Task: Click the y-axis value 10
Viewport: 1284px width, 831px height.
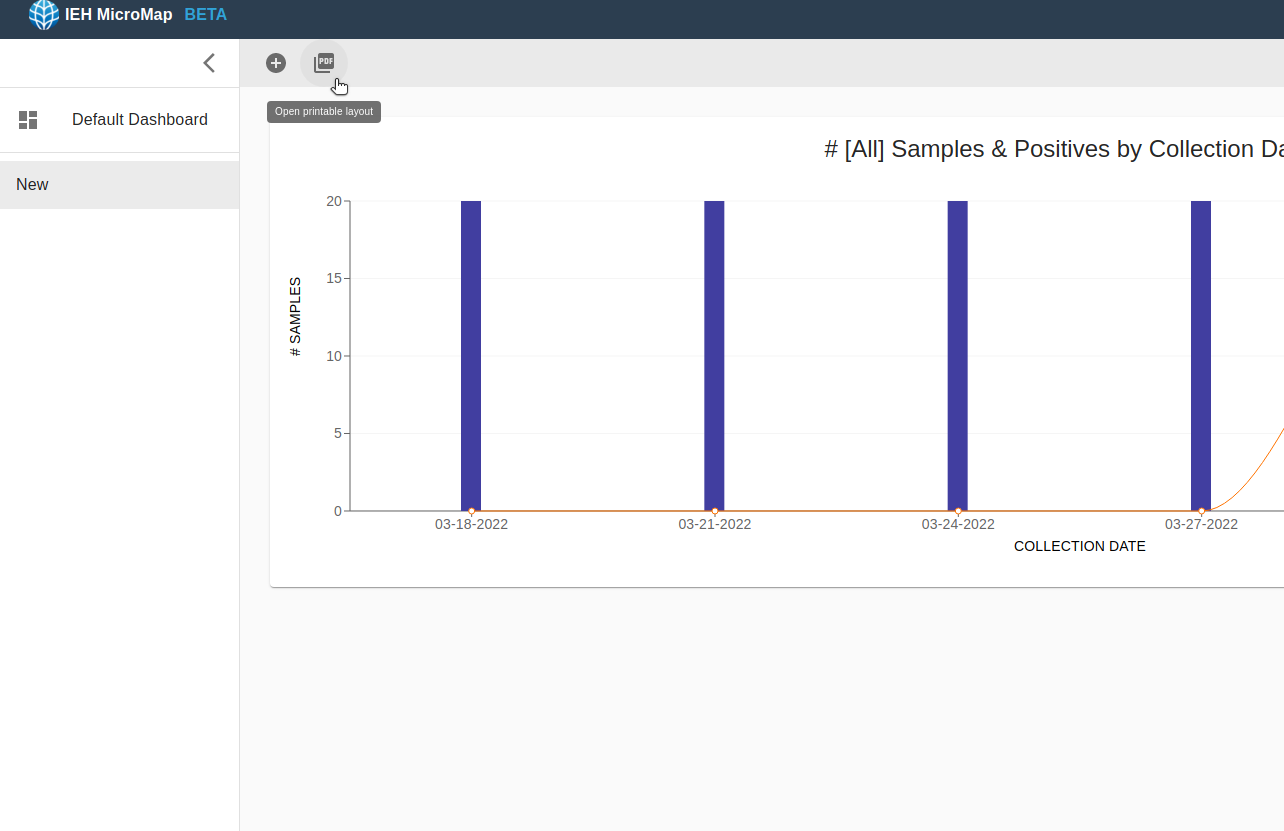Action: [x=334, y=356]
